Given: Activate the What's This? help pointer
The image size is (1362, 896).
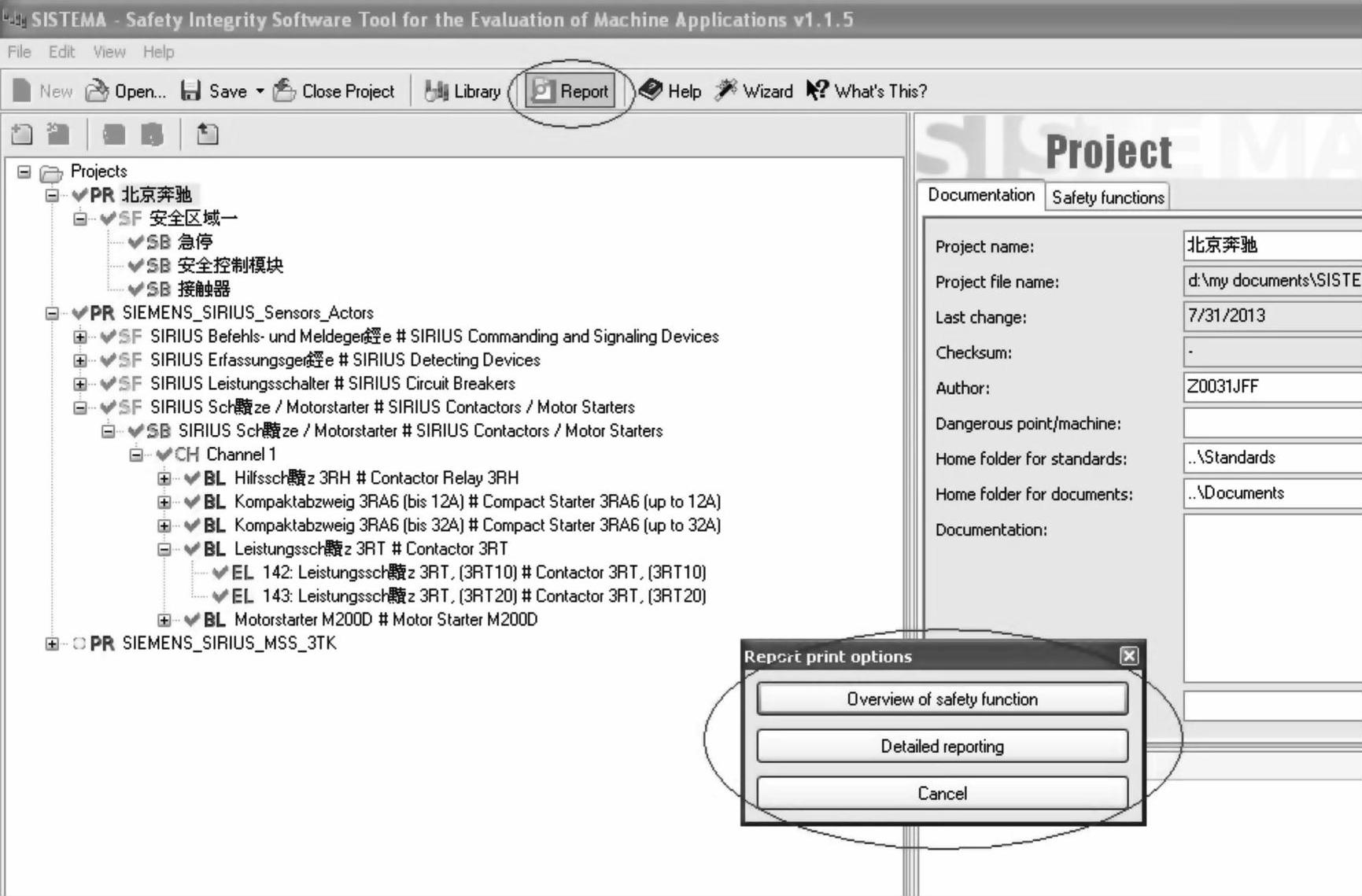Looking at the screenshot, I should click(x=866, y=91).
